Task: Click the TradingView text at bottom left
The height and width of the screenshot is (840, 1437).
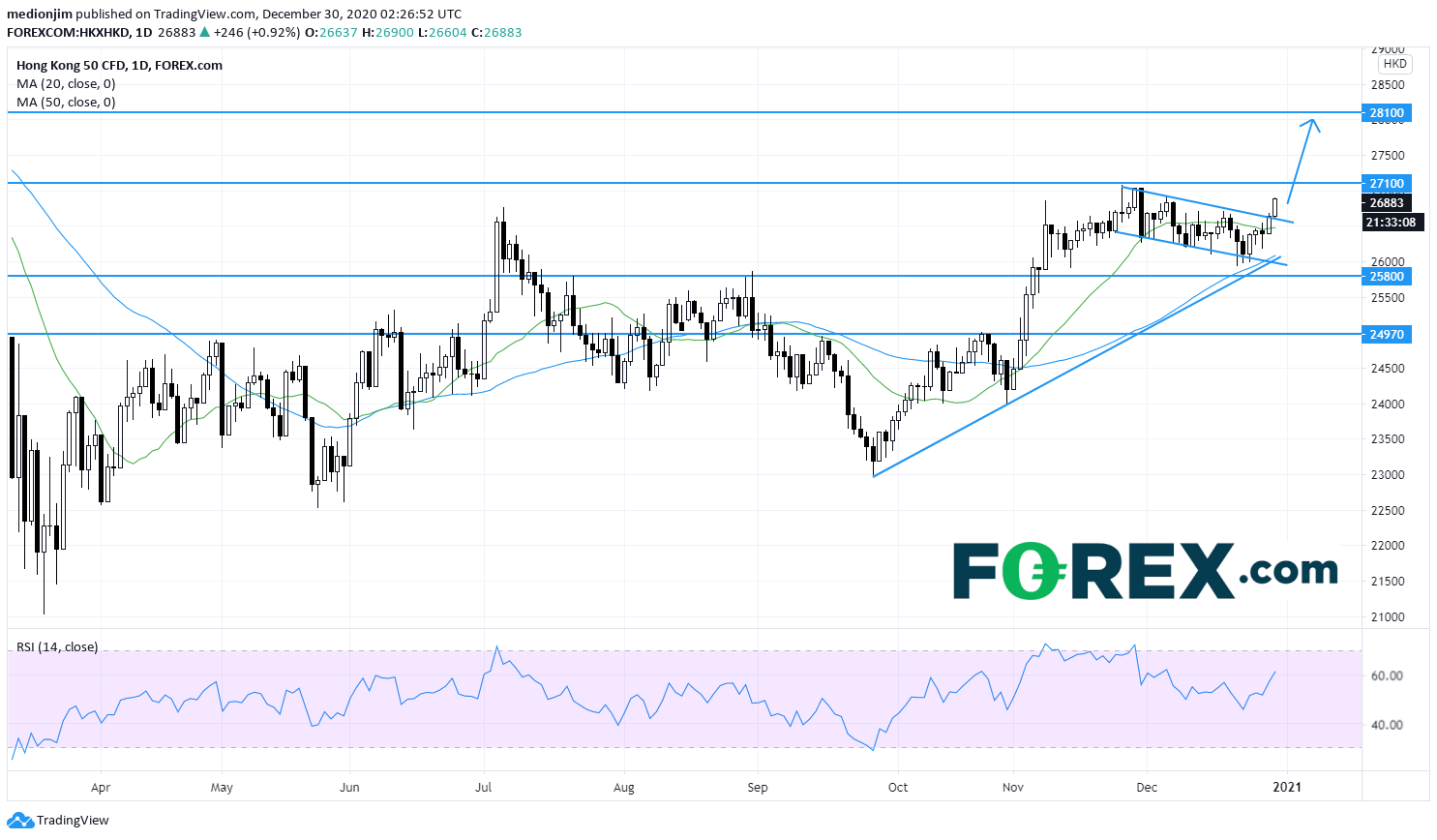Action: coord(73,821)
